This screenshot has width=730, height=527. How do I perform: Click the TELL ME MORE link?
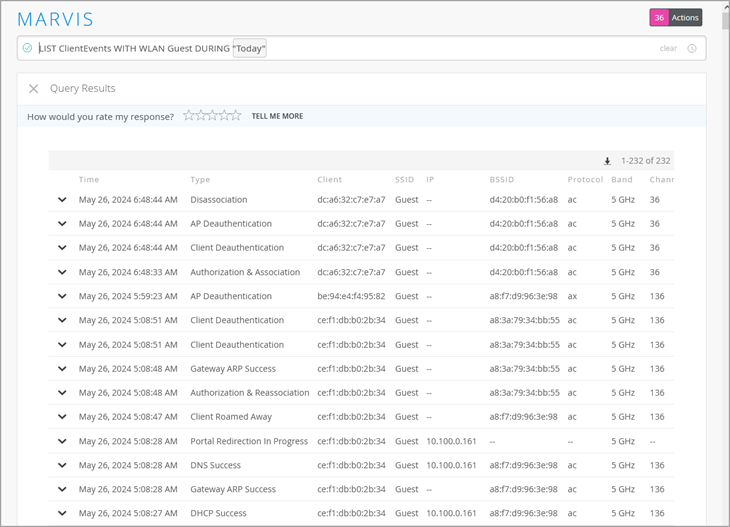click(x=277, y=116)
